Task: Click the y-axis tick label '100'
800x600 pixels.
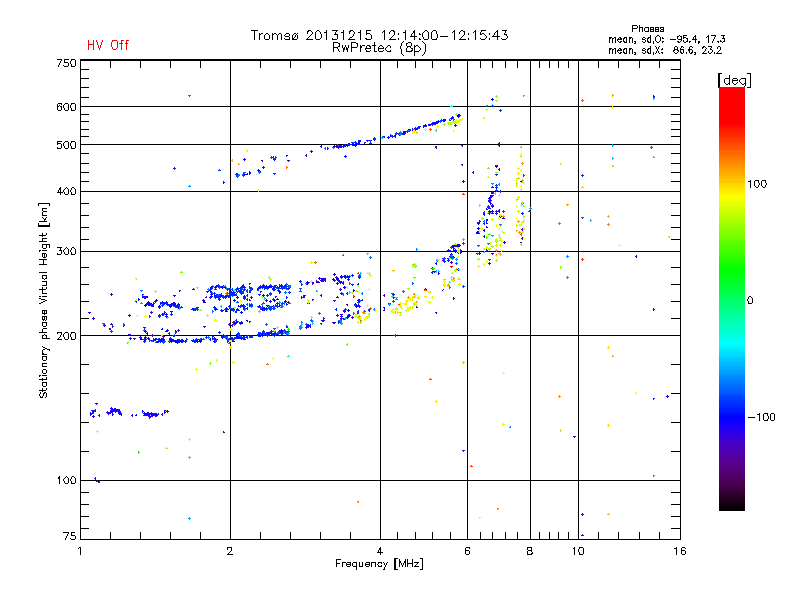Action: click(66, 480)
